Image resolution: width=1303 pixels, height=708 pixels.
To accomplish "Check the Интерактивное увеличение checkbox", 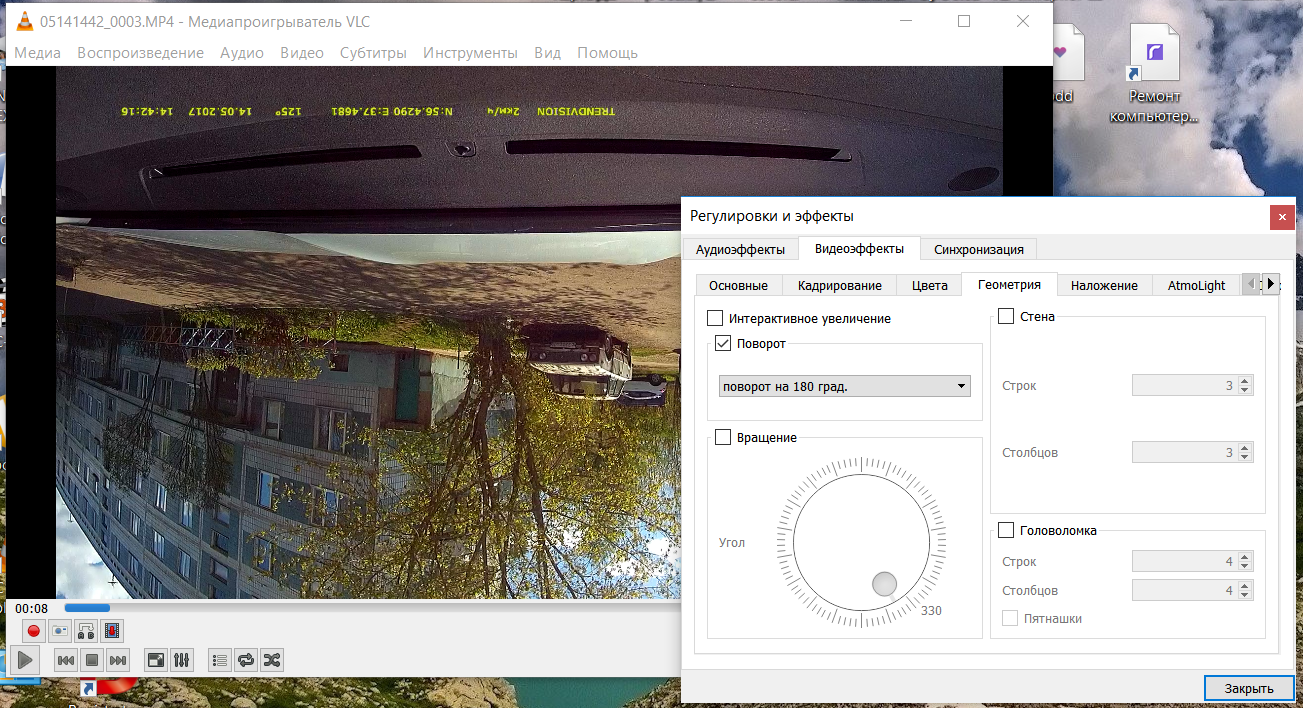I will (x=715, y=318).
